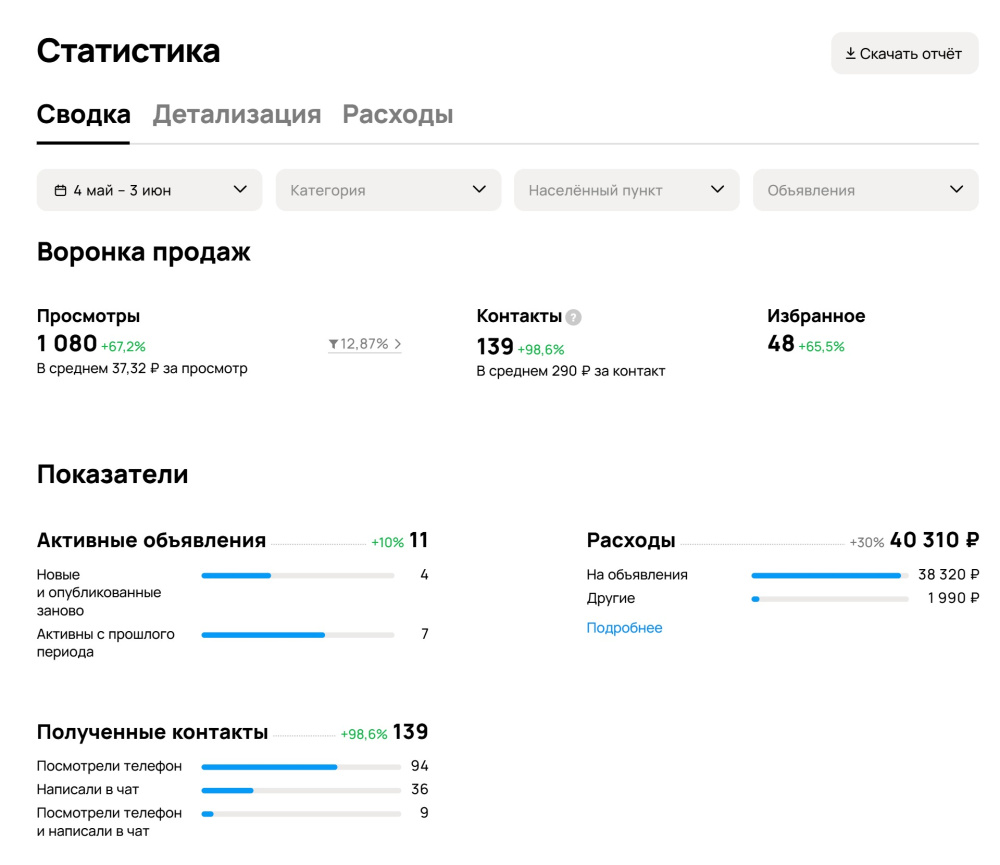This screenshot has height=865, width=1000.
Task: Click the Избранное label
Action: (816, 316)
